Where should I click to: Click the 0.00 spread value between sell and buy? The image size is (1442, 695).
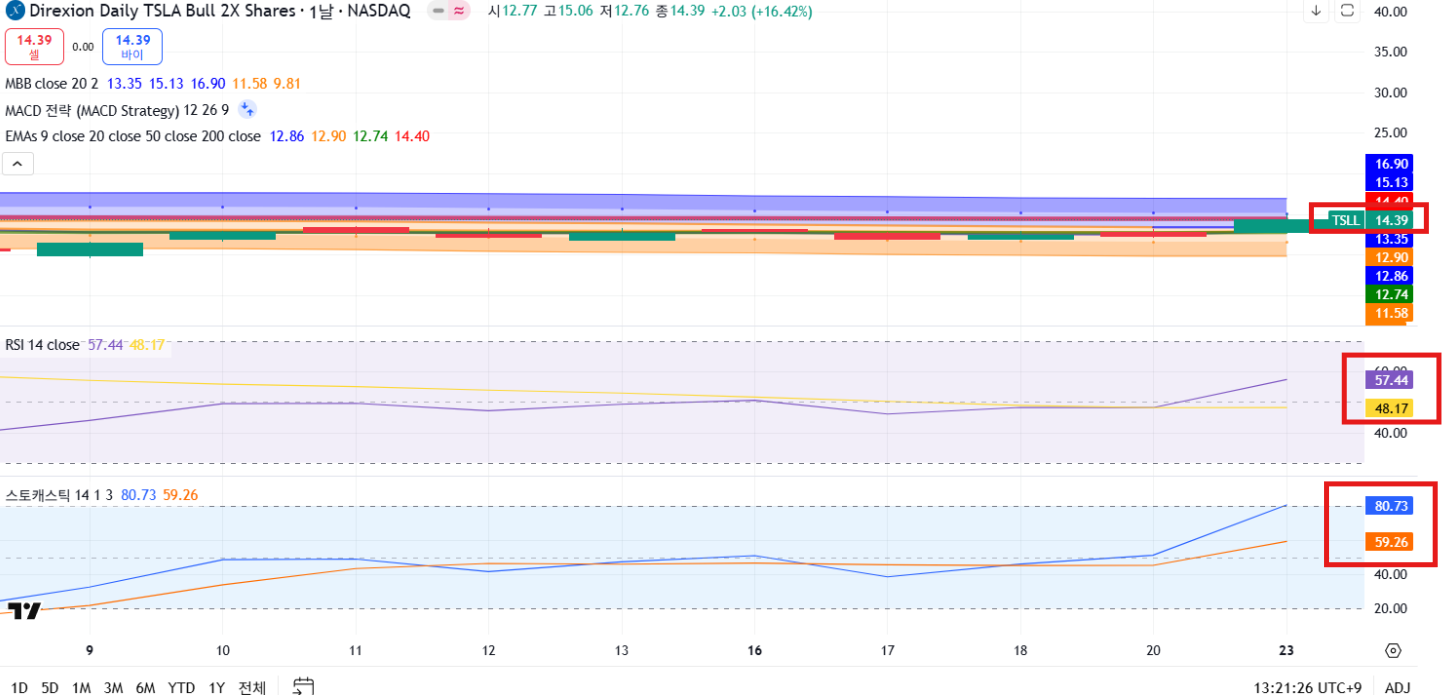[83, 47]
